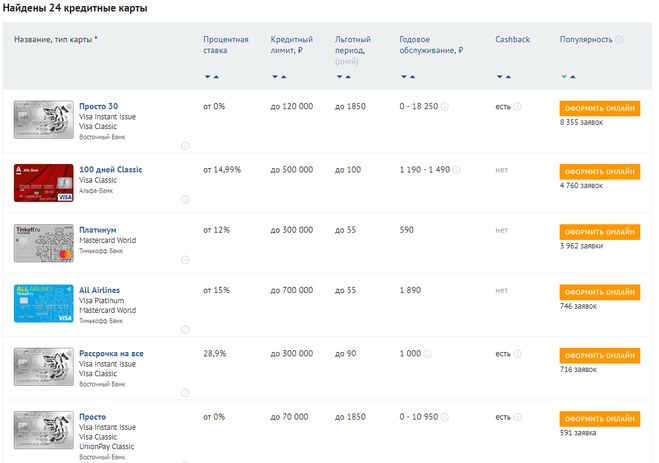The height and width of the screenshot is (463, 659).
Task: Sort annual fee ascending arrow
Action: [413, 77]
